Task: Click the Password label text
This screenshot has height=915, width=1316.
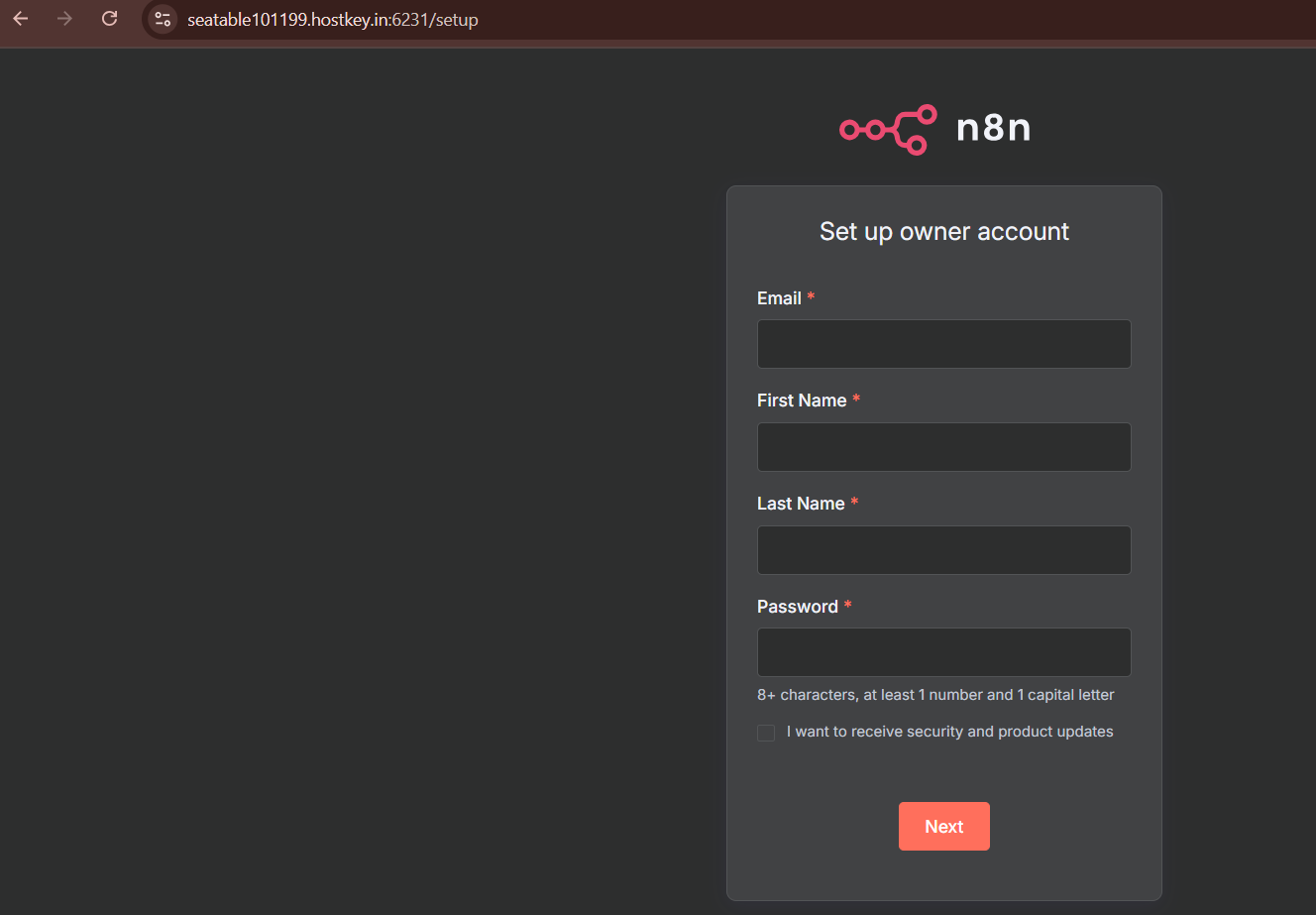Action: pyautogui.click(x=797, y=607)
